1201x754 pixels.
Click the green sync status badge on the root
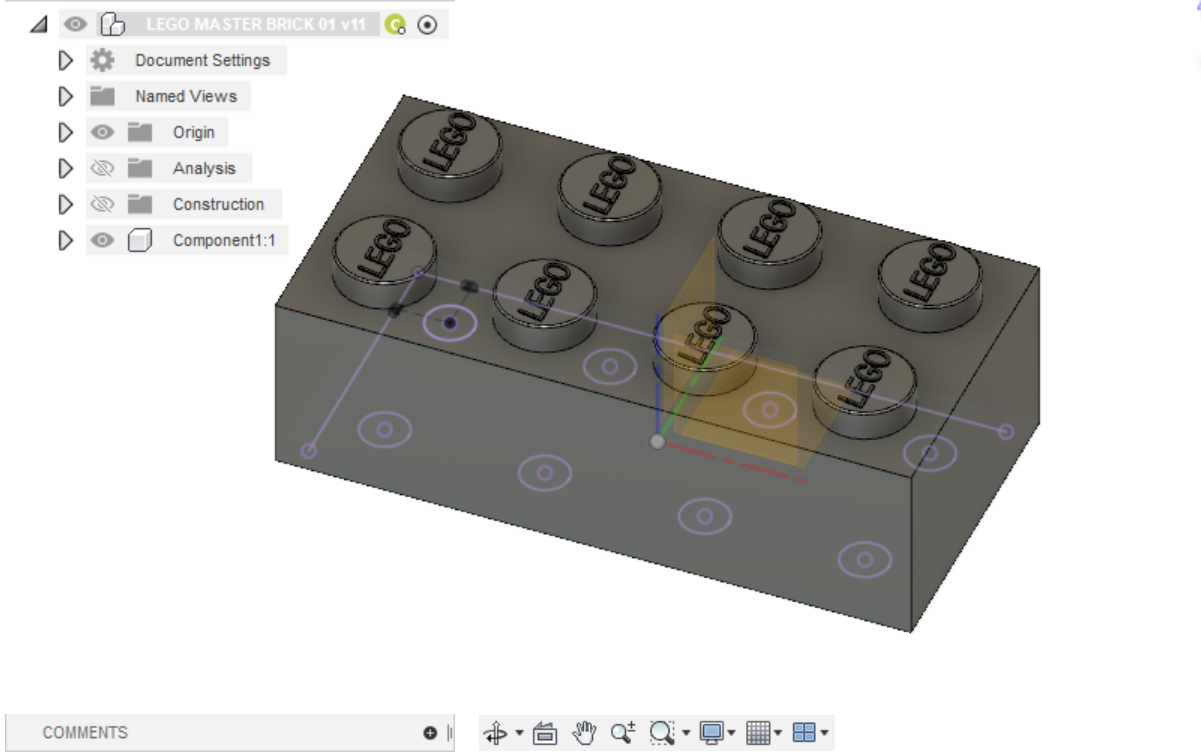point(393,23)
